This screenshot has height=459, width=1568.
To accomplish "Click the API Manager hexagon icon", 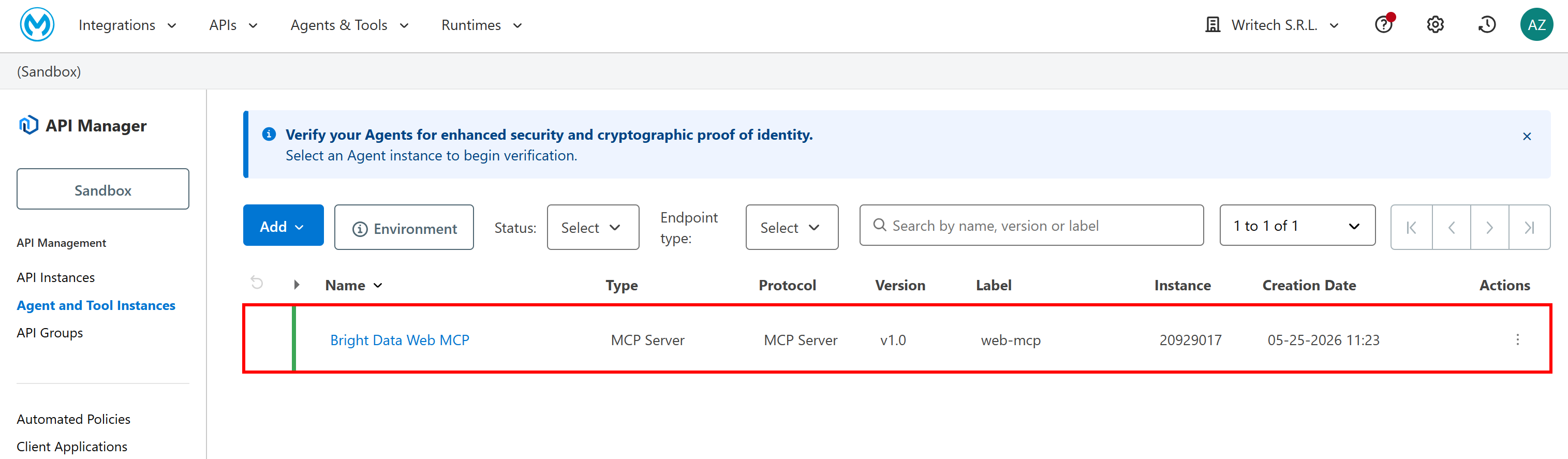I will [x=28, y=125].
